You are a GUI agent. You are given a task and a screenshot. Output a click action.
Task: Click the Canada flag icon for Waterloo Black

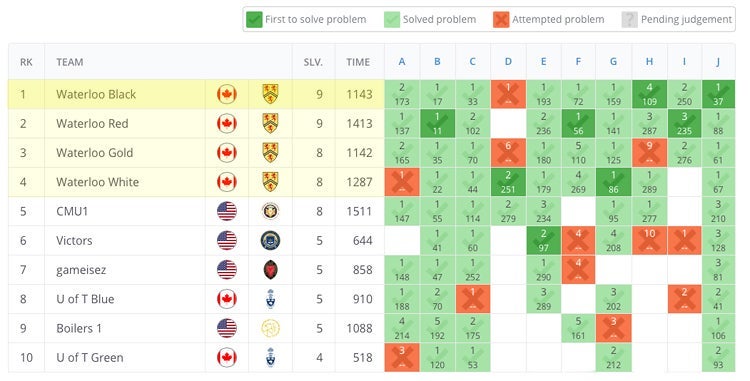[x=227, y=94]
